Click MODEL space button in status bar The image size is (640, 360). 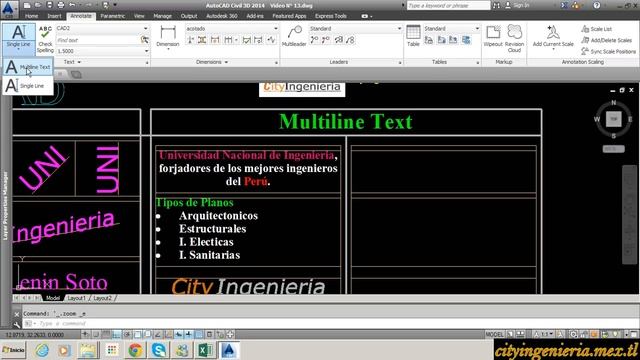(x=495, y=334)
